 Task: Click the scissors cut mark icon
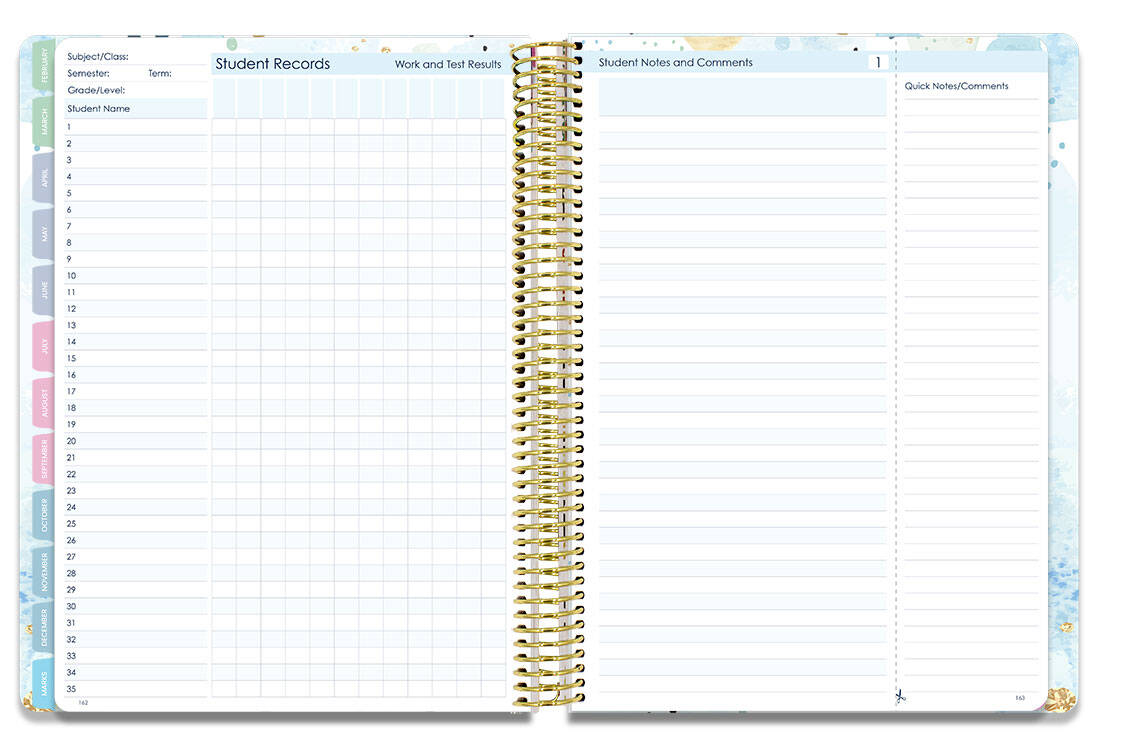[899, 696]
